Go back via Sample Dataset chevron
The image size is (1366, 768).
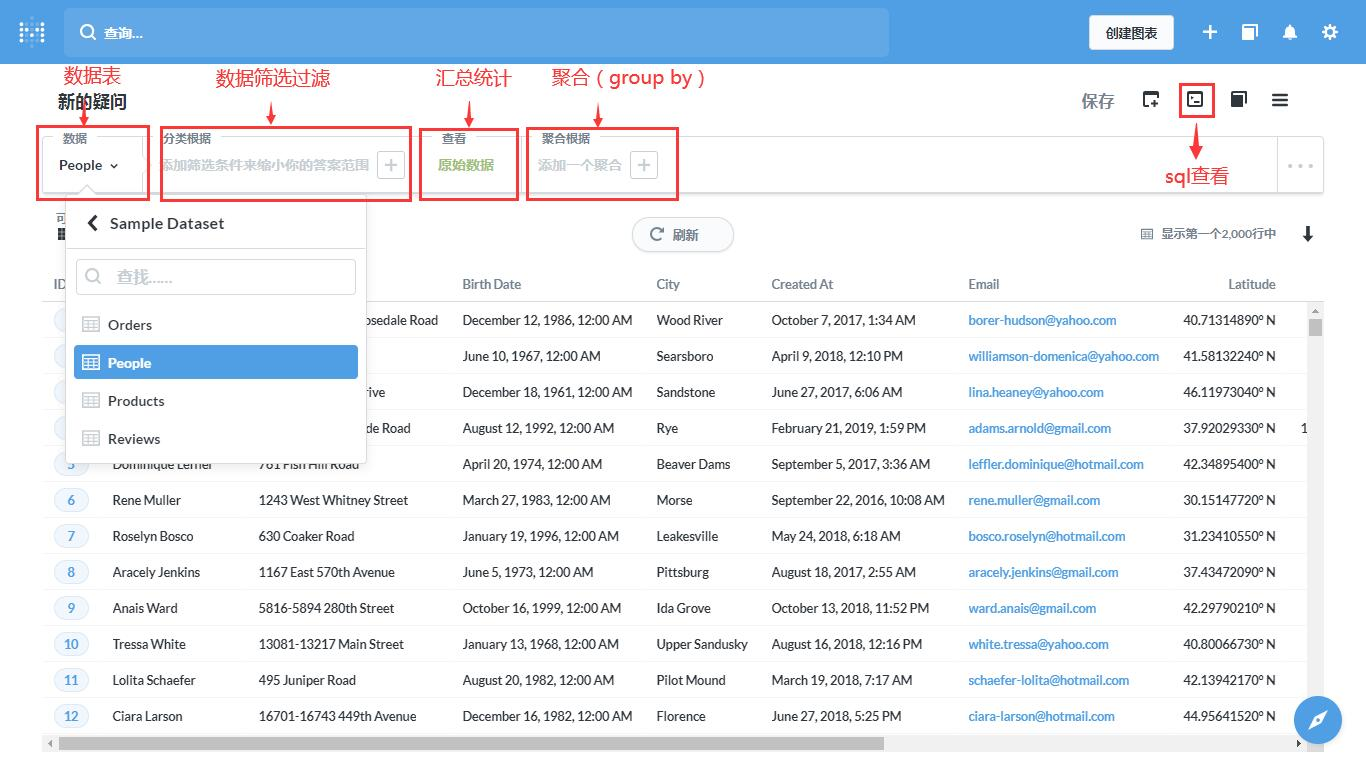coord(93,223)
